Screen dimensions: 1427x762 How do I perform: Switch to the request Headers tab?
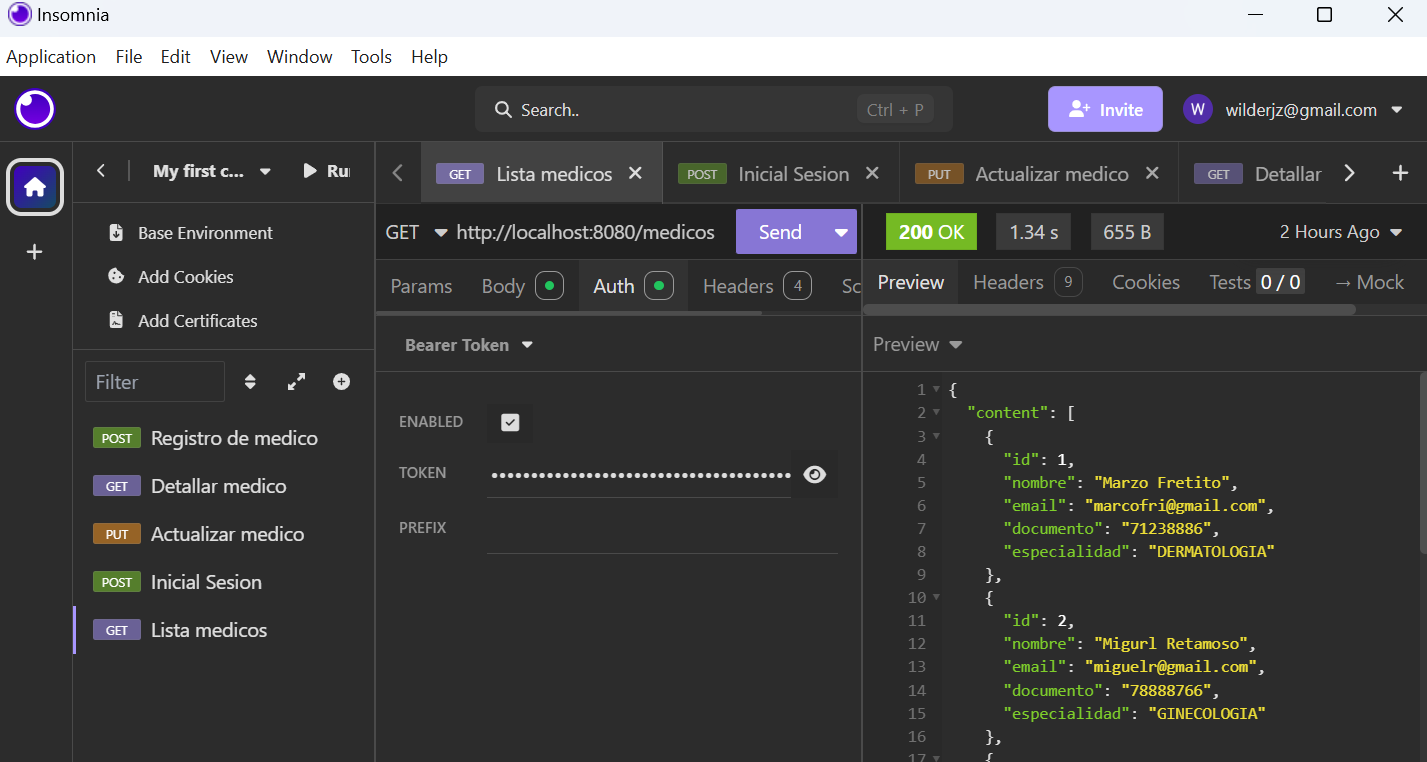click(x=756, y=286)
